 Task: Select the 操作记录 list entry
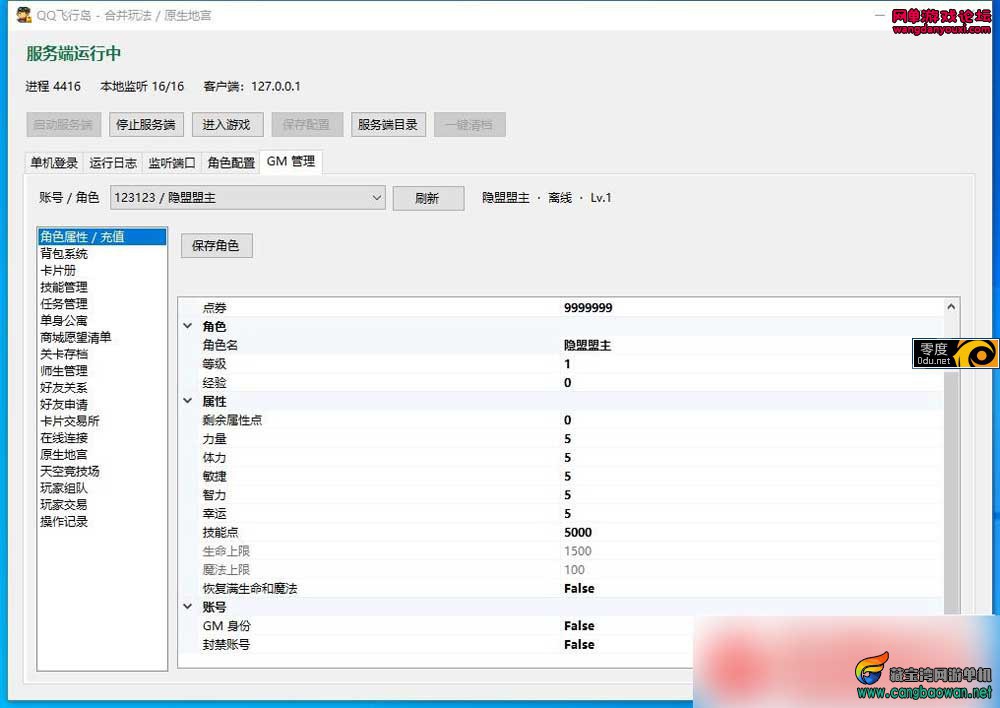click(102, 521)
